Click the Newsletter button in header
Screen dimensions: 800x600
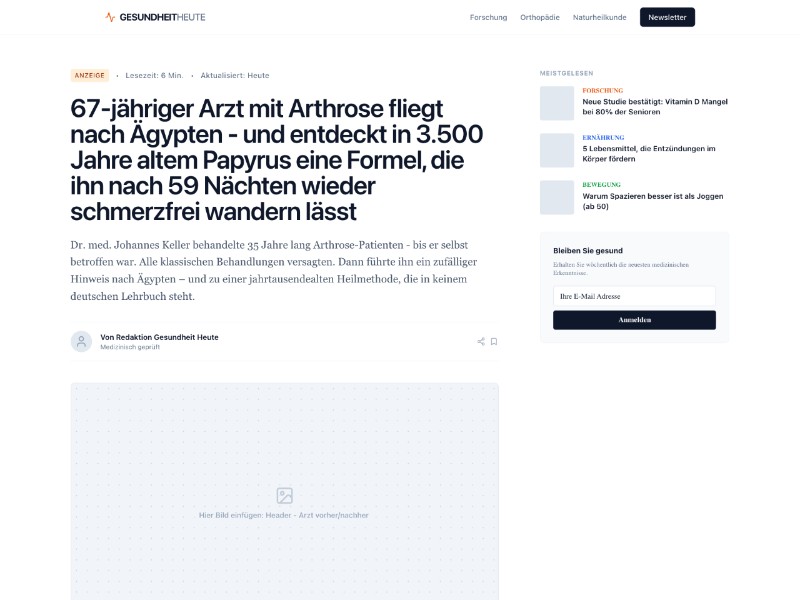point(667,17)
